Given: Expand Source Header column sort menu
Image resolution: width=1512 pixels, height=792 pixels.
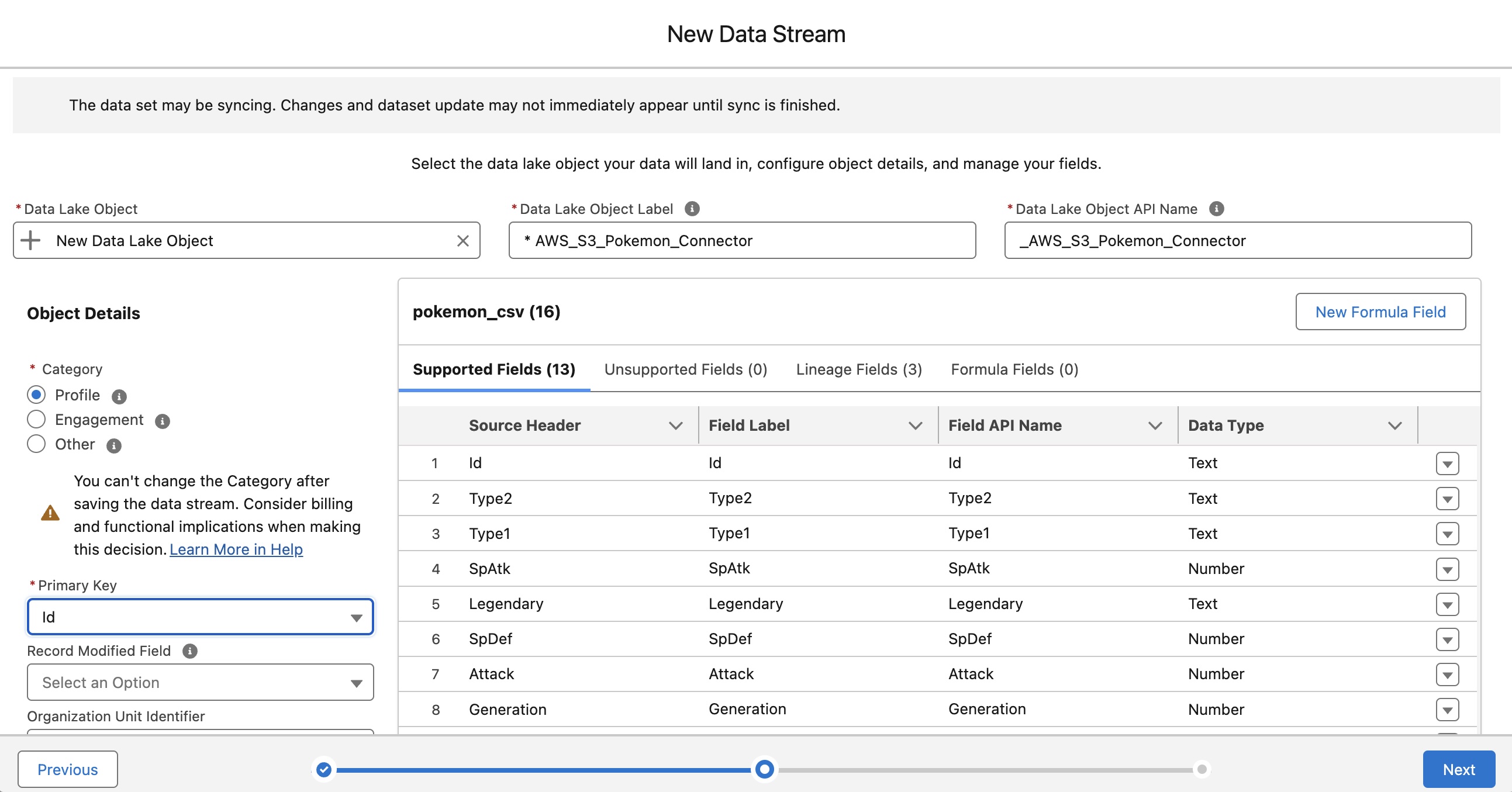Looking at the screenshot, I should tap(675, 426).
